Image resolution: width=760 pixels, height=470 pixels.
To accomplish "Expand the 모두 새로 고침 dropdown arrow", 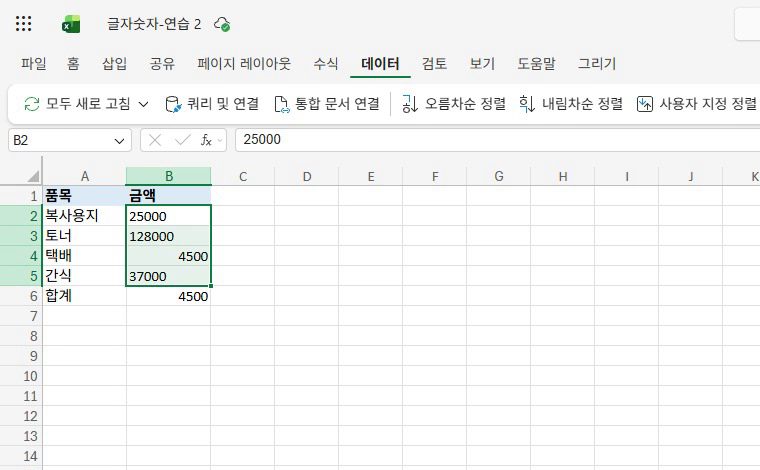I will (x=143, y=104).
